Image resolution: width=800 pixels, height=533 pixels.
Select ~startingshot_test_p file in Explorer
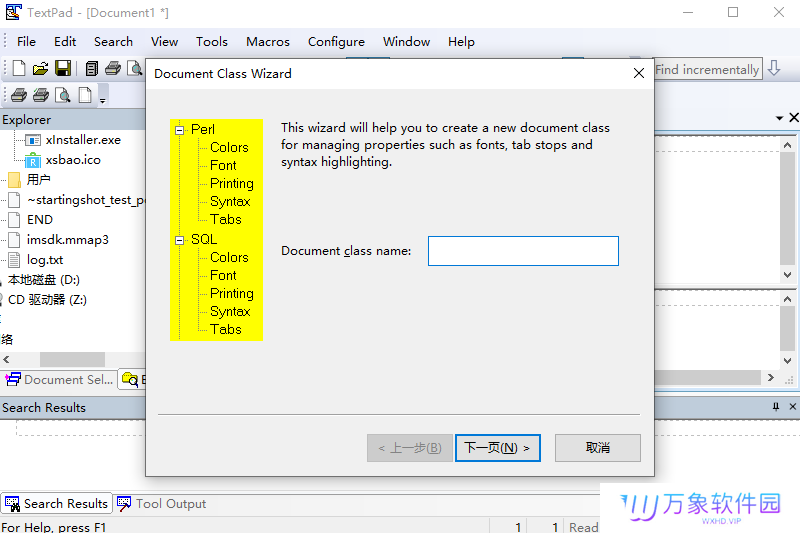(x=86, y=199)
